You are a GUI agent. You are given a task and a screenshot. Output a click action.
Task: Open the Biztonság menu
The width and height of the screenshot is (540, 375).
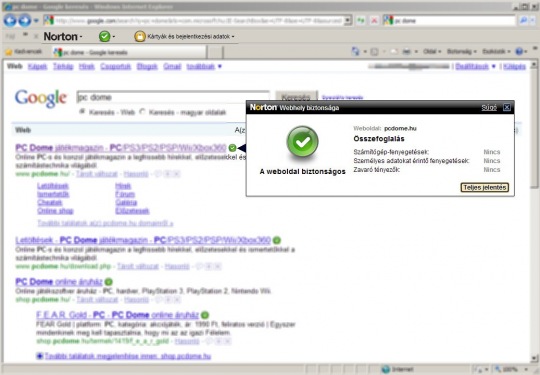coord(461,52)
